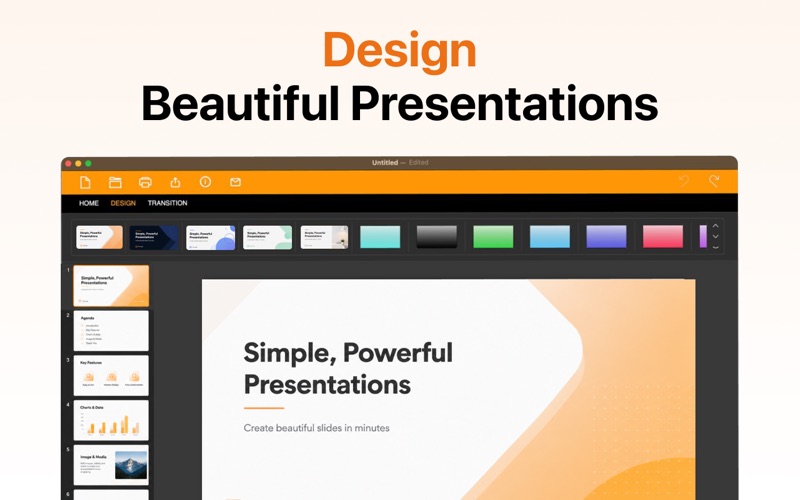
Task: Pick the green gradient background swatch
Action: click(x=493, y=237)
